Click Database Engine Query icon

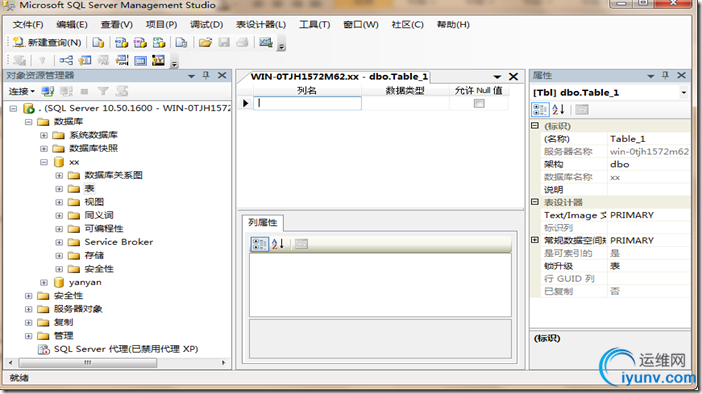[x=98, y=43]
